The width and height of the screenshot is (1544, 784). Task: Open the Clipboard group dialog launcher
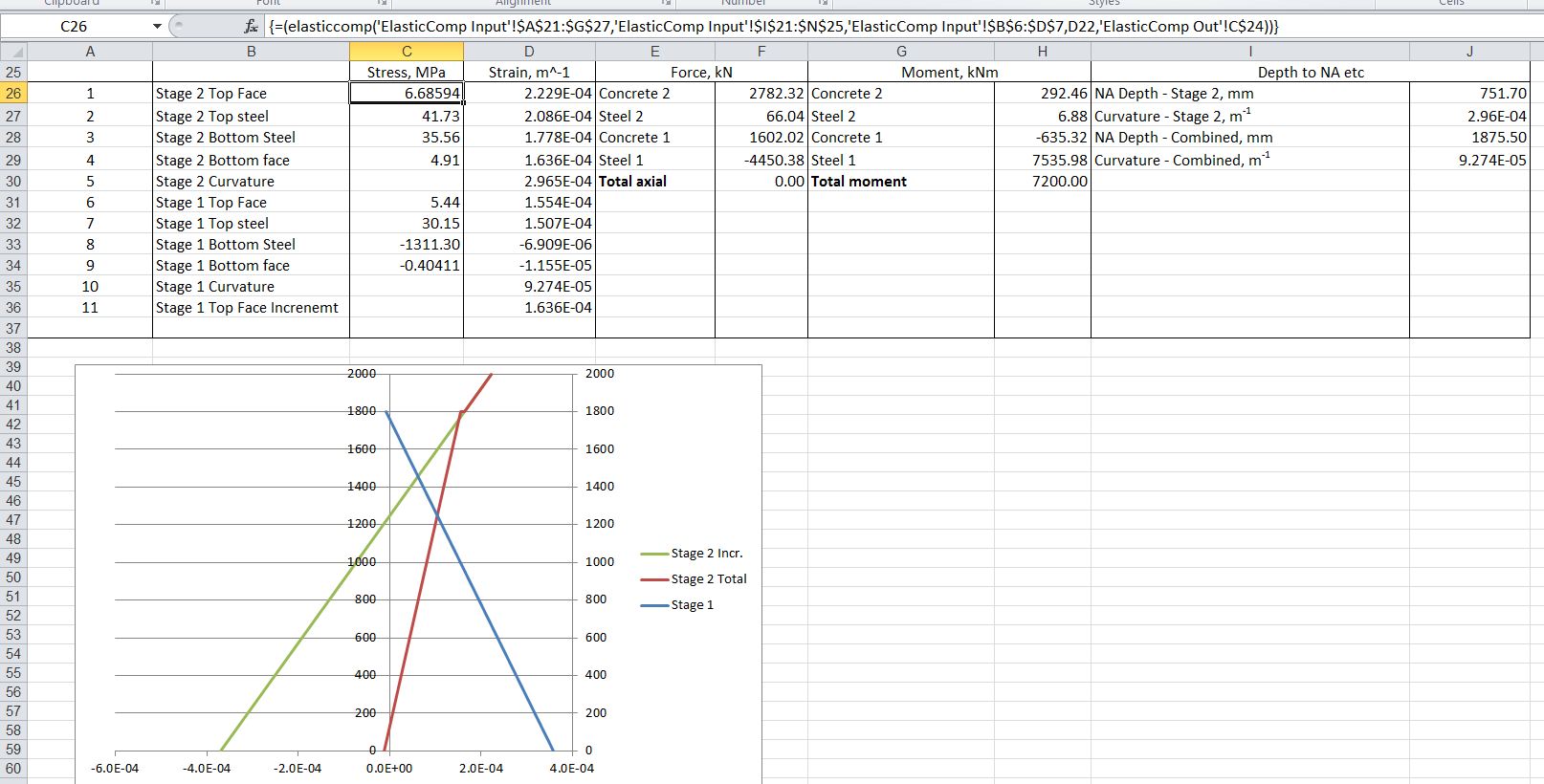155,4
